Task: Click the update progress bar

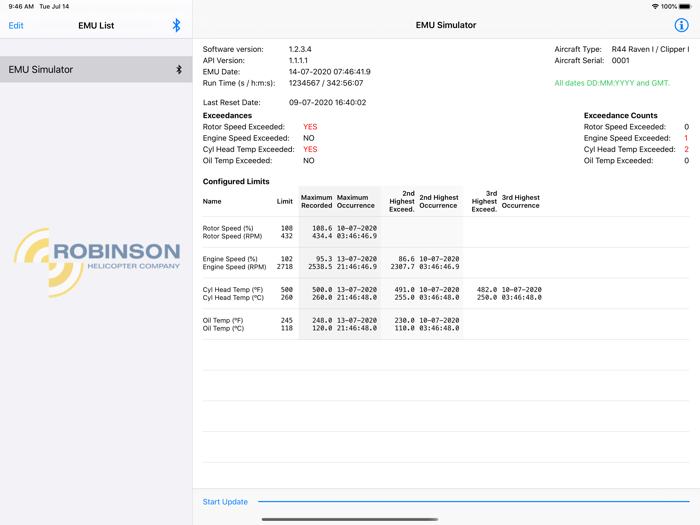Action: 474,501
